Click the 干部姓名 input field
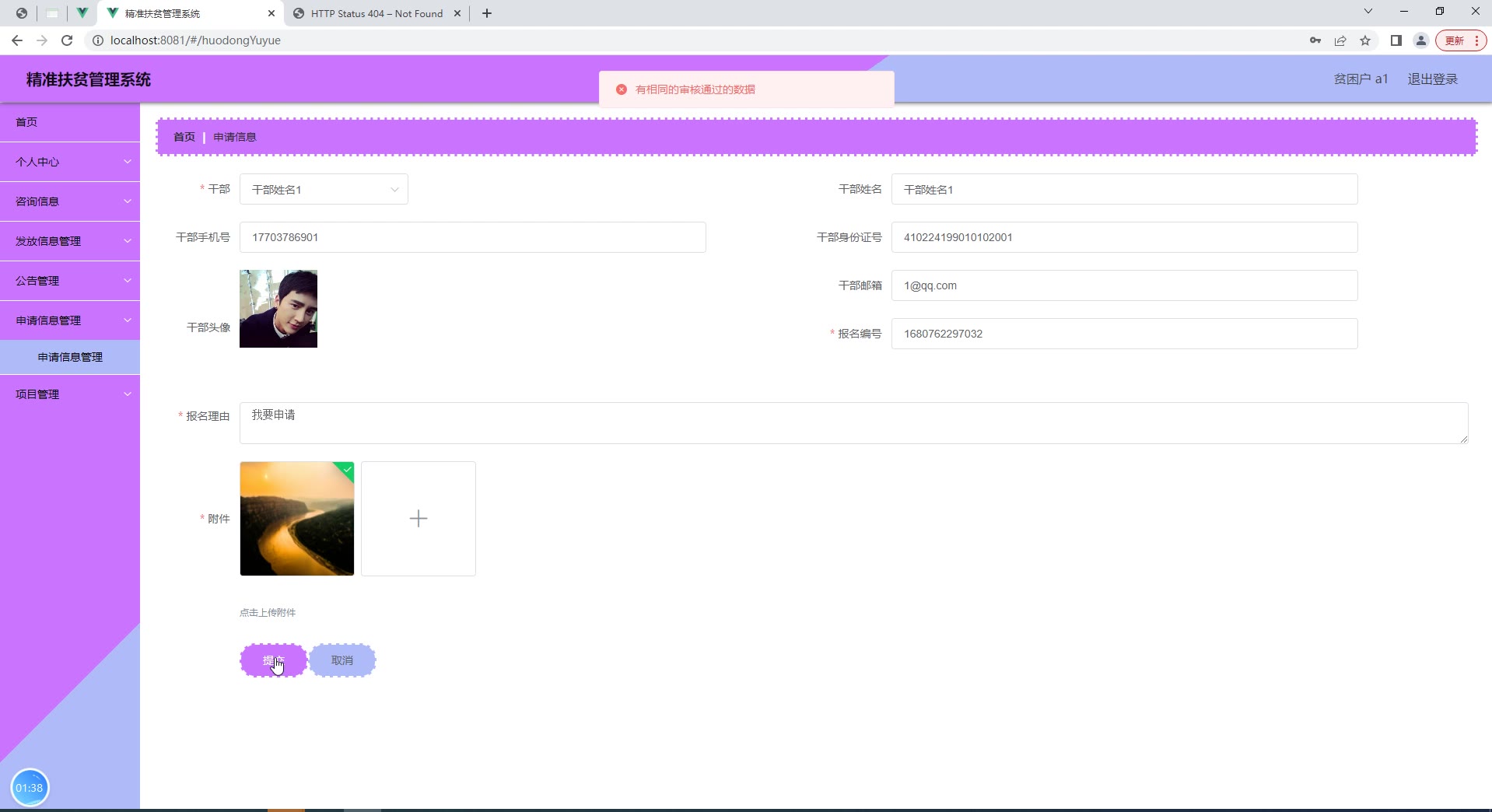 pyautogui.click(x=1124, y=189)
